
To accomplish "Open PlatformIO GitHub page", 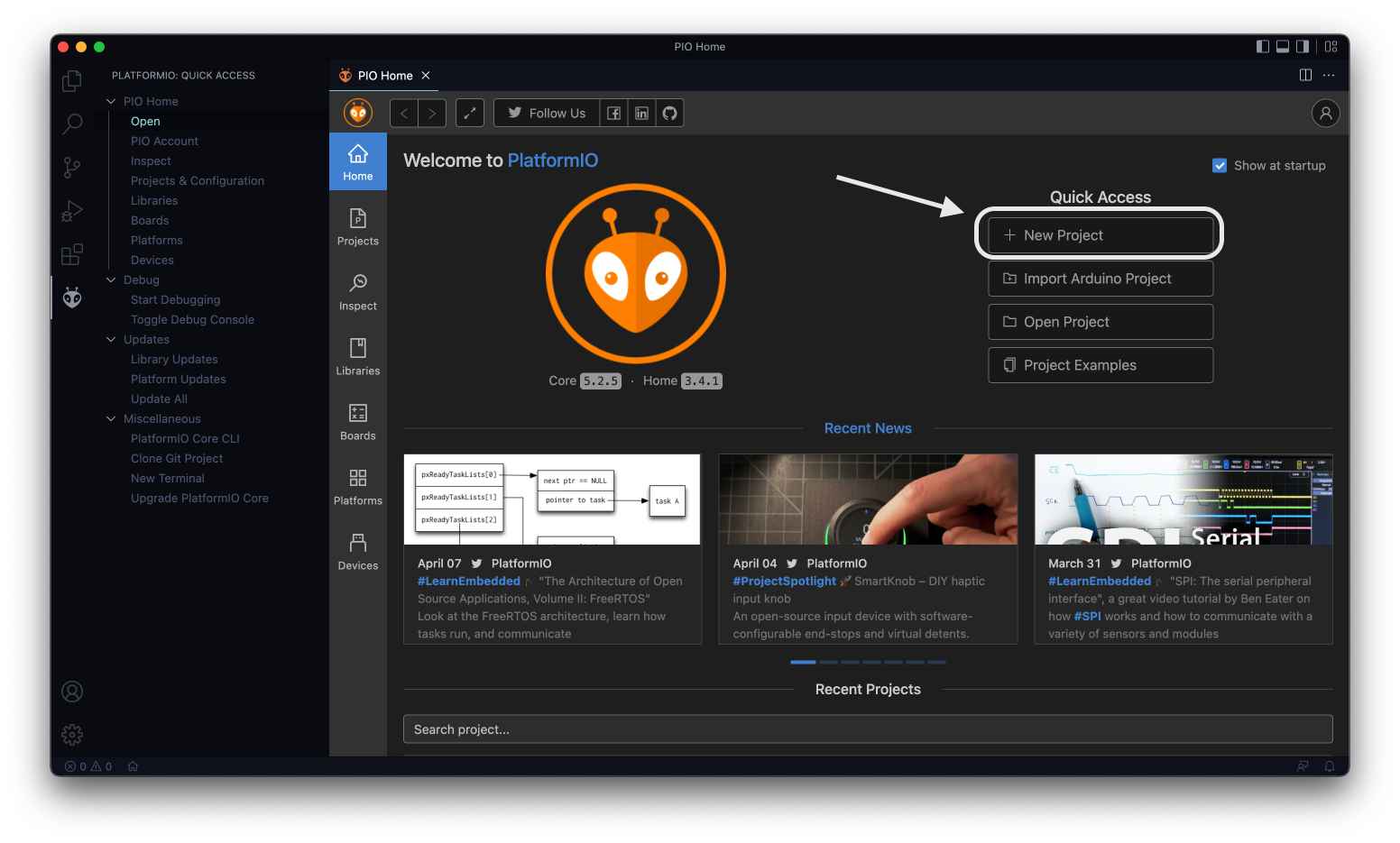I will (669, 113).
